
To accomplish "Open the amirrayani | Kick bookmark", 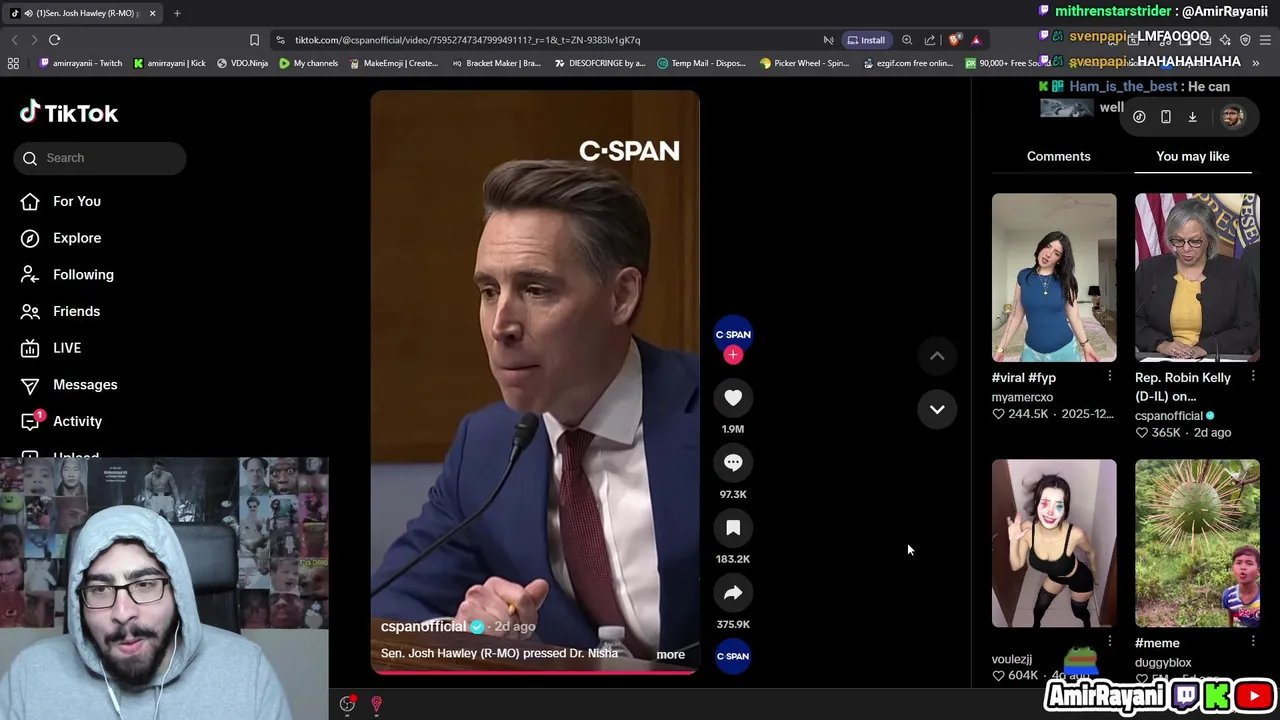I will [x=169, y=63].
